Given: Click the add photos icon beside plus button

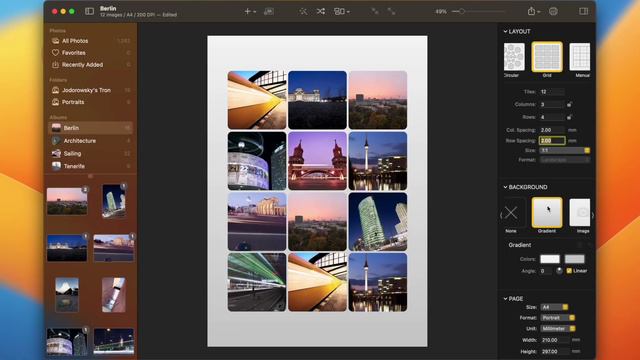Looking at the screenshot, I should pos(269,11).
